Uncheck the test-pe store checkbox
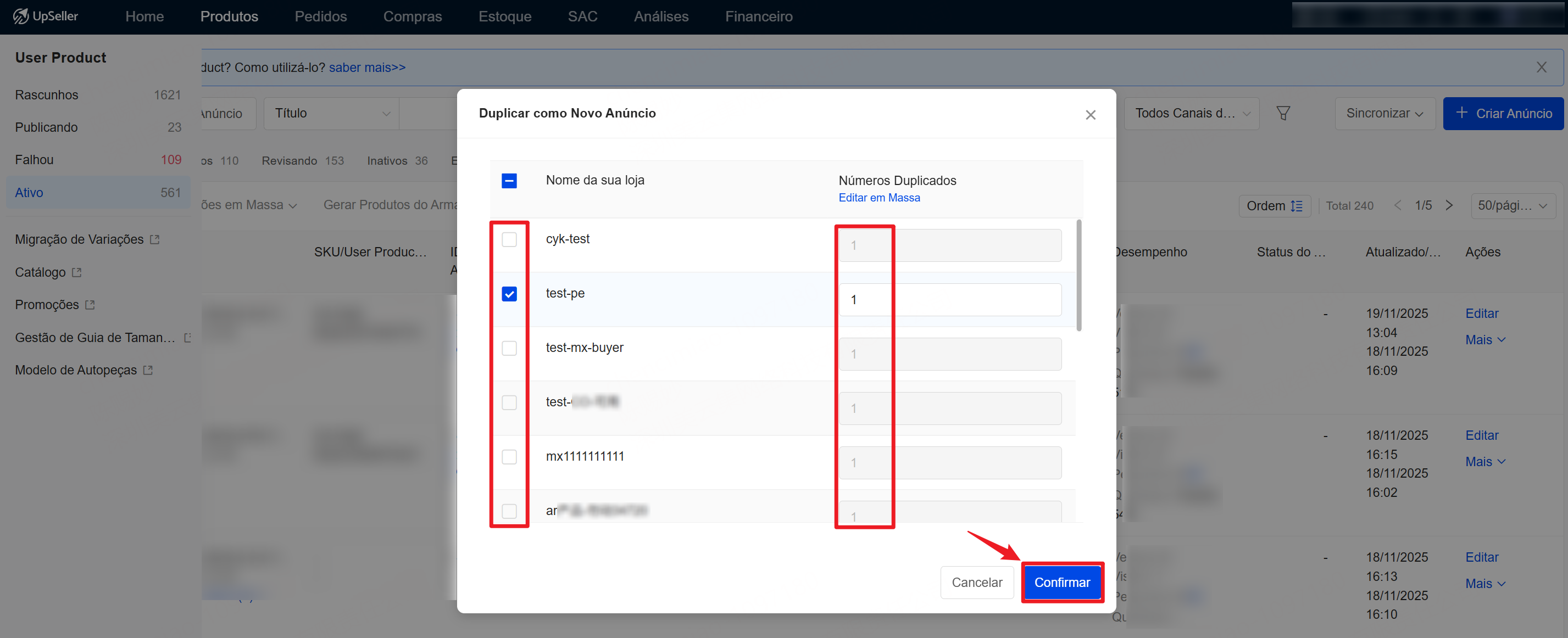 coord(509,294)
